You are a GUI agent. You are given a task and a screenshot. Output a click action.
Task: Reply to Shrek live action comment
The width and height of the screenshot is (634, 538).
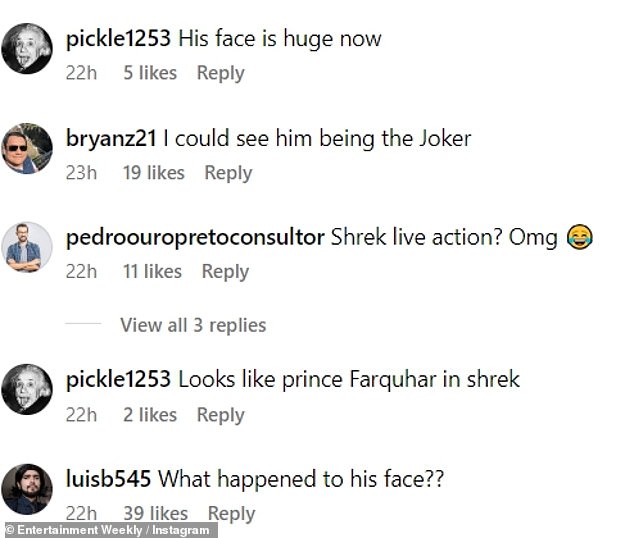tap(225, 272)
